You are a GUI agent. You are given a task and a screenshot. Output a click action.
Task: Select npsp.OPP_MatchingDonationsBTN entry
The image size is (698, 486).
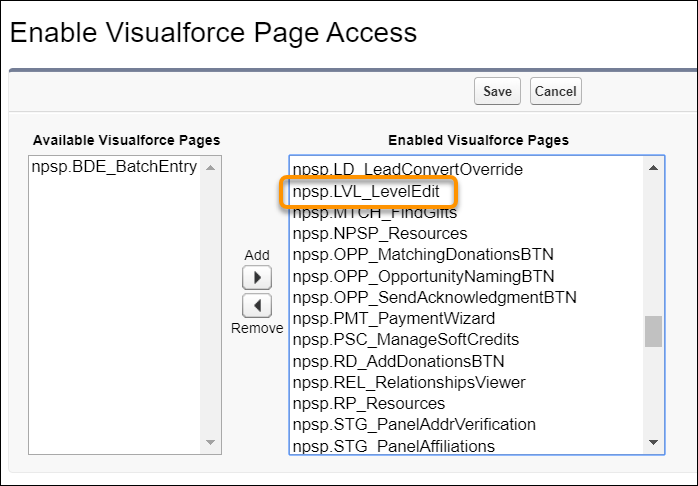coord(423,254)
